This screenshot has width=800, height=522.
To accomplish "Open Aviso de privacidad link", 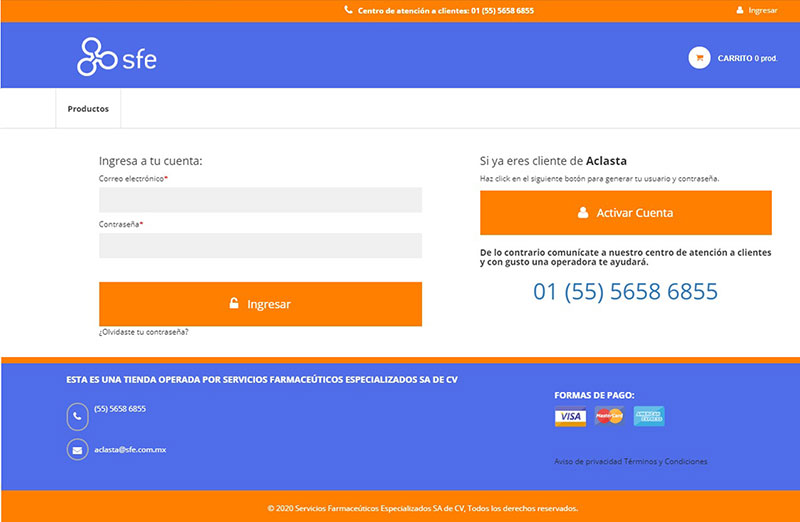I will 588,461.
